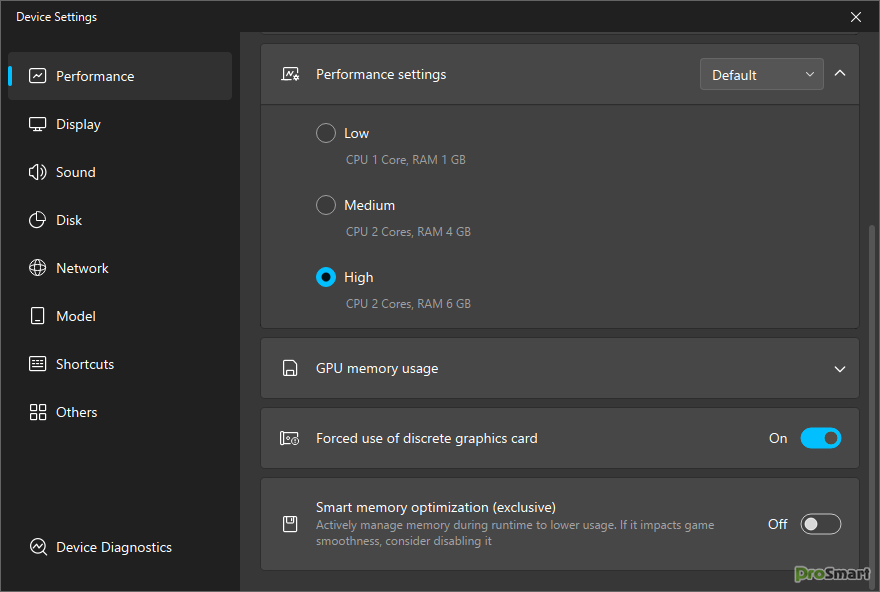Click the Performance chart icon in sidebar
The width and height of the screenshot is (880, 592).
[38, 76]
